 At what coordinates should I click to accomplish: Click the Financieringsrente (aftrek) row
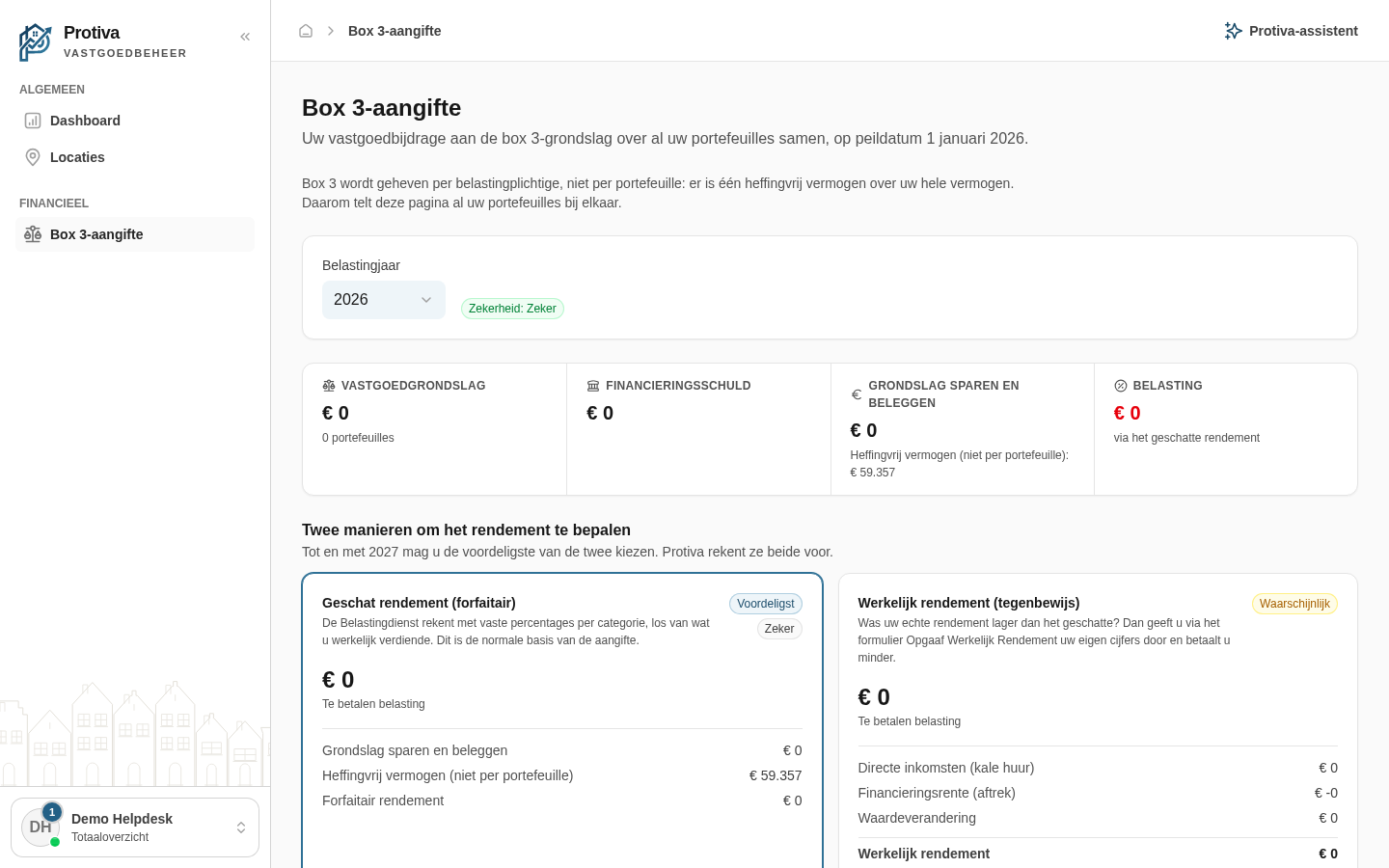[x=1098, y=793]
